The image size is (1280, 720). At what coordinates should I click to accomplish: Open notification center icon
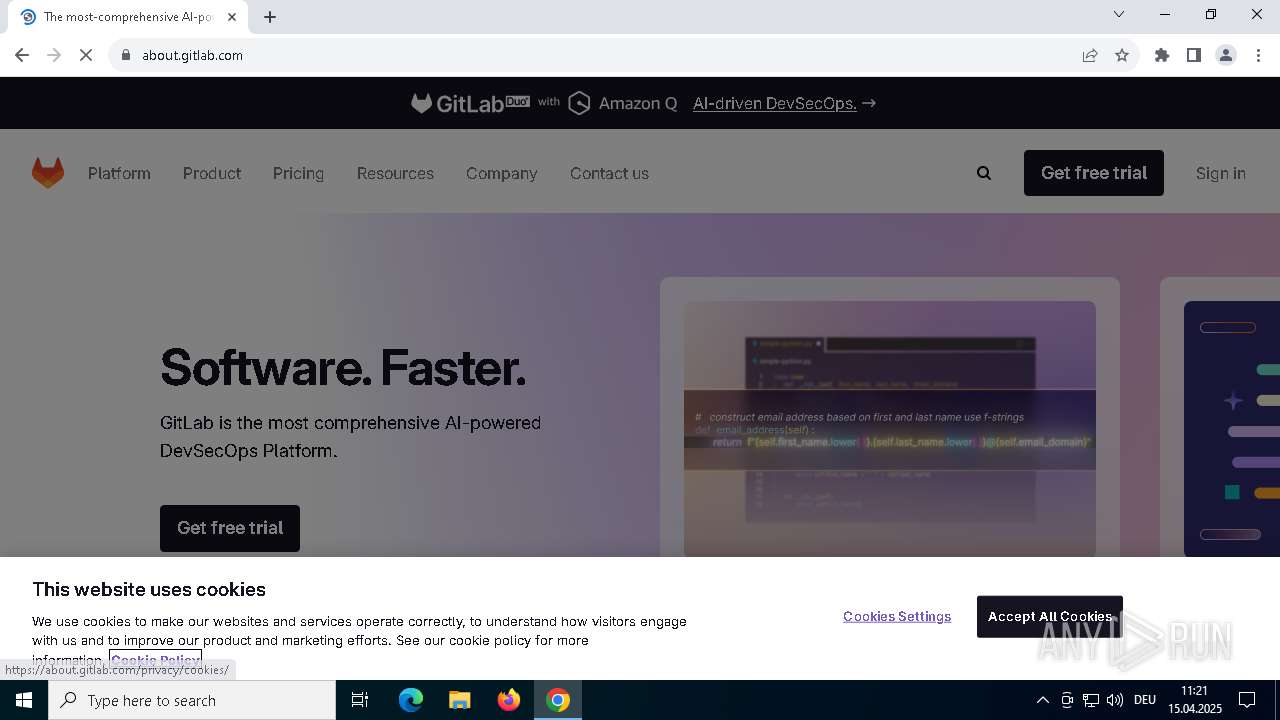[x=1247, y=700]
